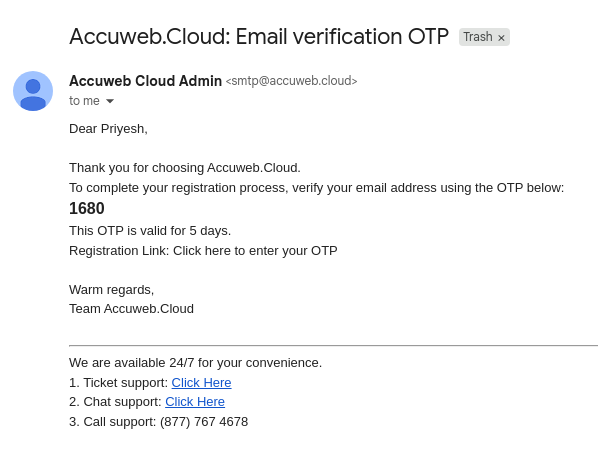Click the "available 24/7" footer sentence
Image resolution: width=598 pixels, height=456 pixels.
point(195,363)
